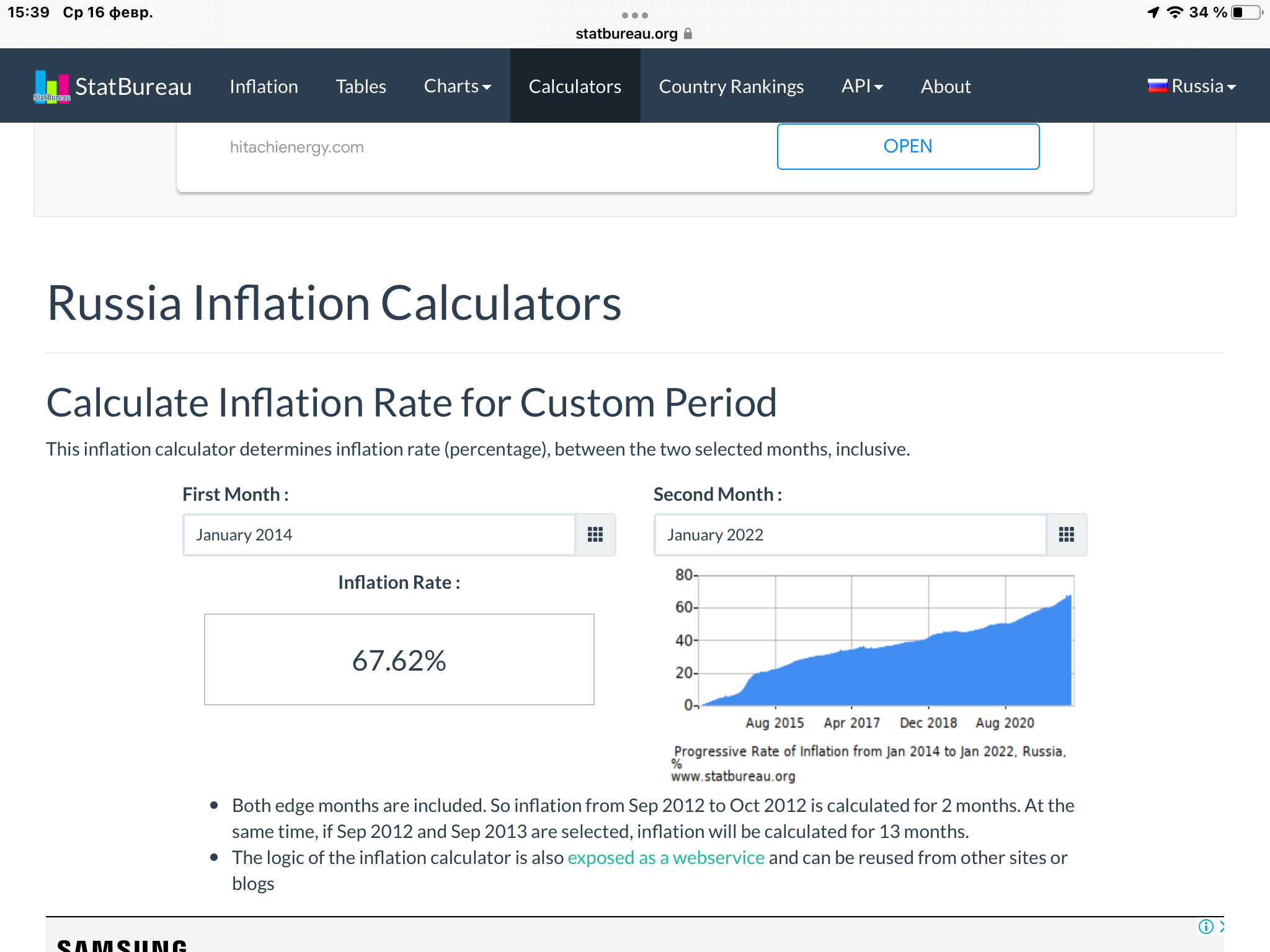Expand the Charts dropdown menu

458,86
